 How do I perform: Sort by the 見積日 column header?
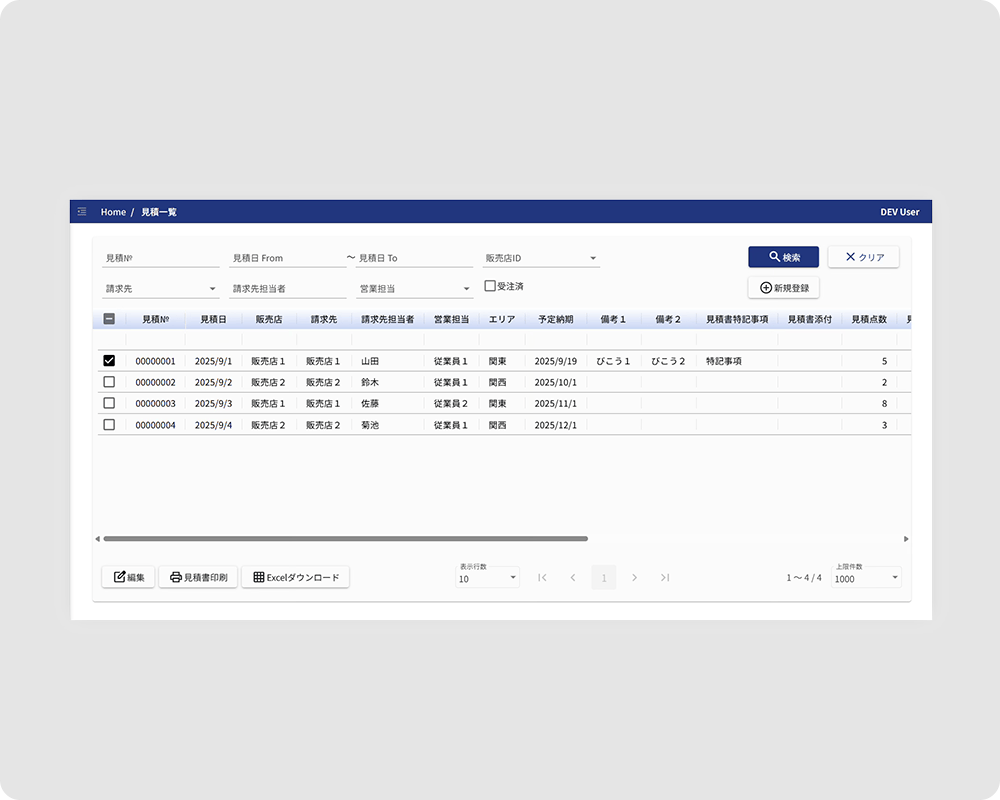[213, 319]
